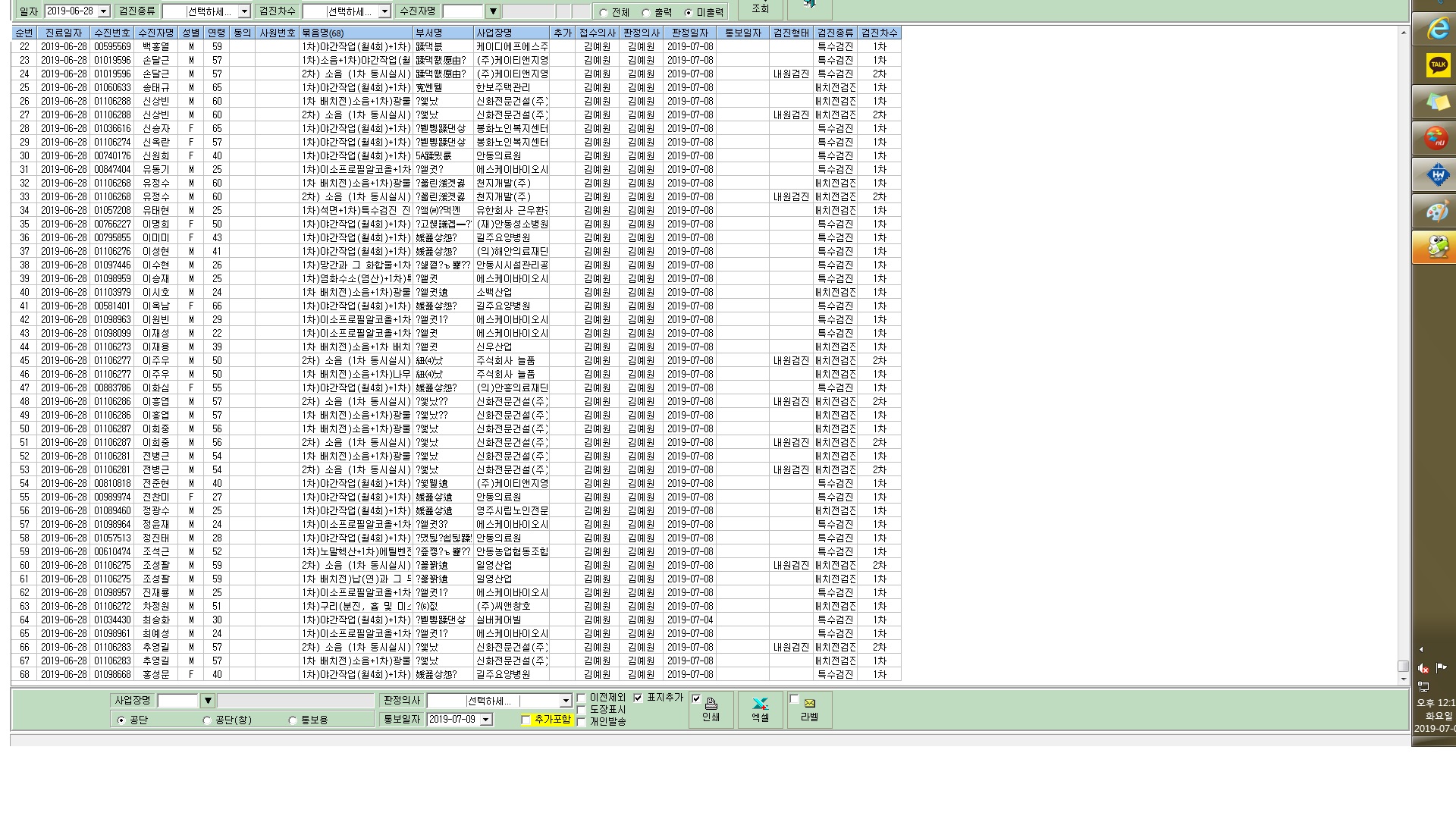Tick the yellow 추가포함 checkbox
Image resolution: width=1456 pixels, height=819 pixels.
tap(526, 720)
